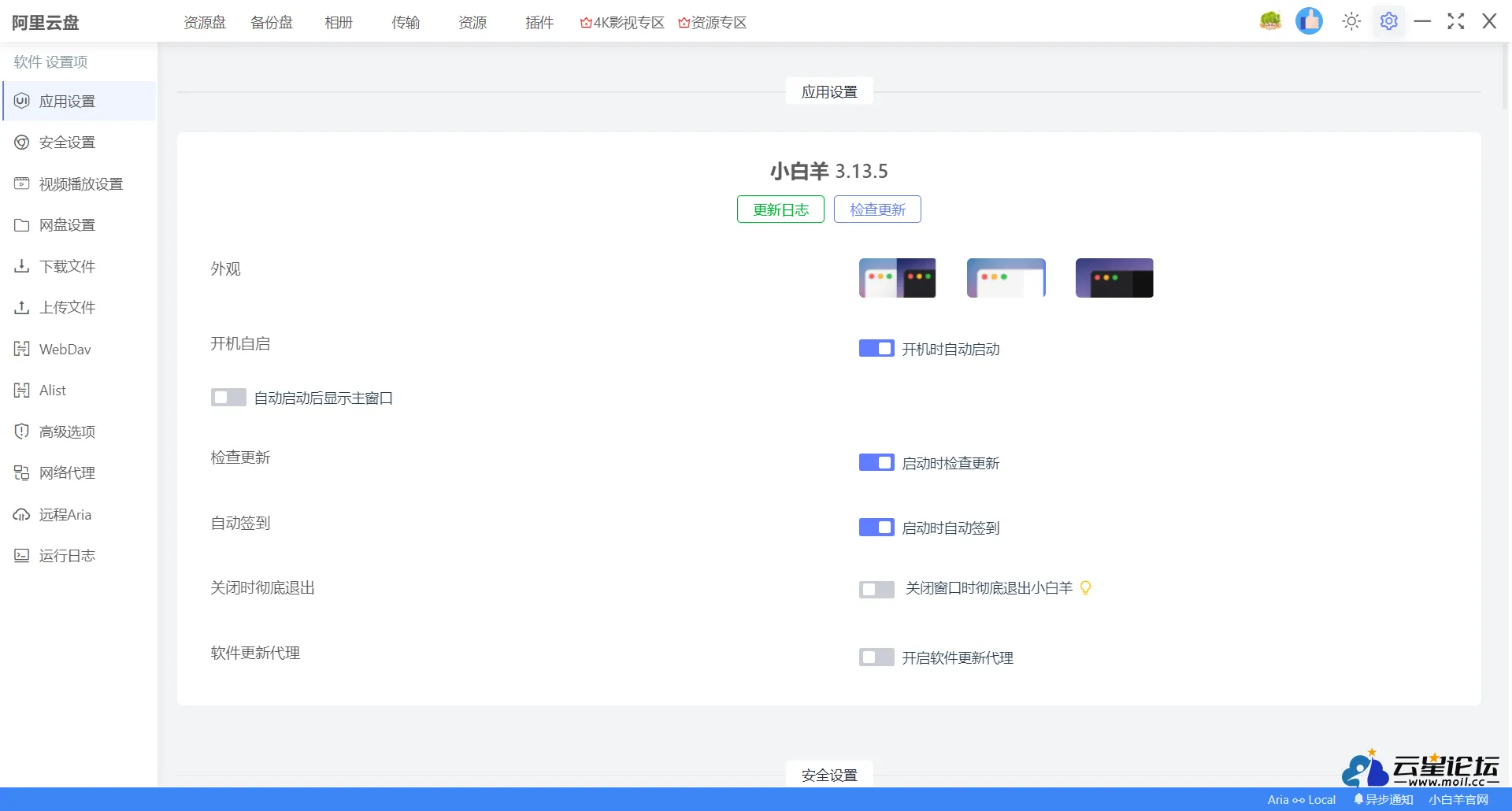Open the 插件 tab
This screenshot has width=1512, height=811.
click(x=539, y=22)
